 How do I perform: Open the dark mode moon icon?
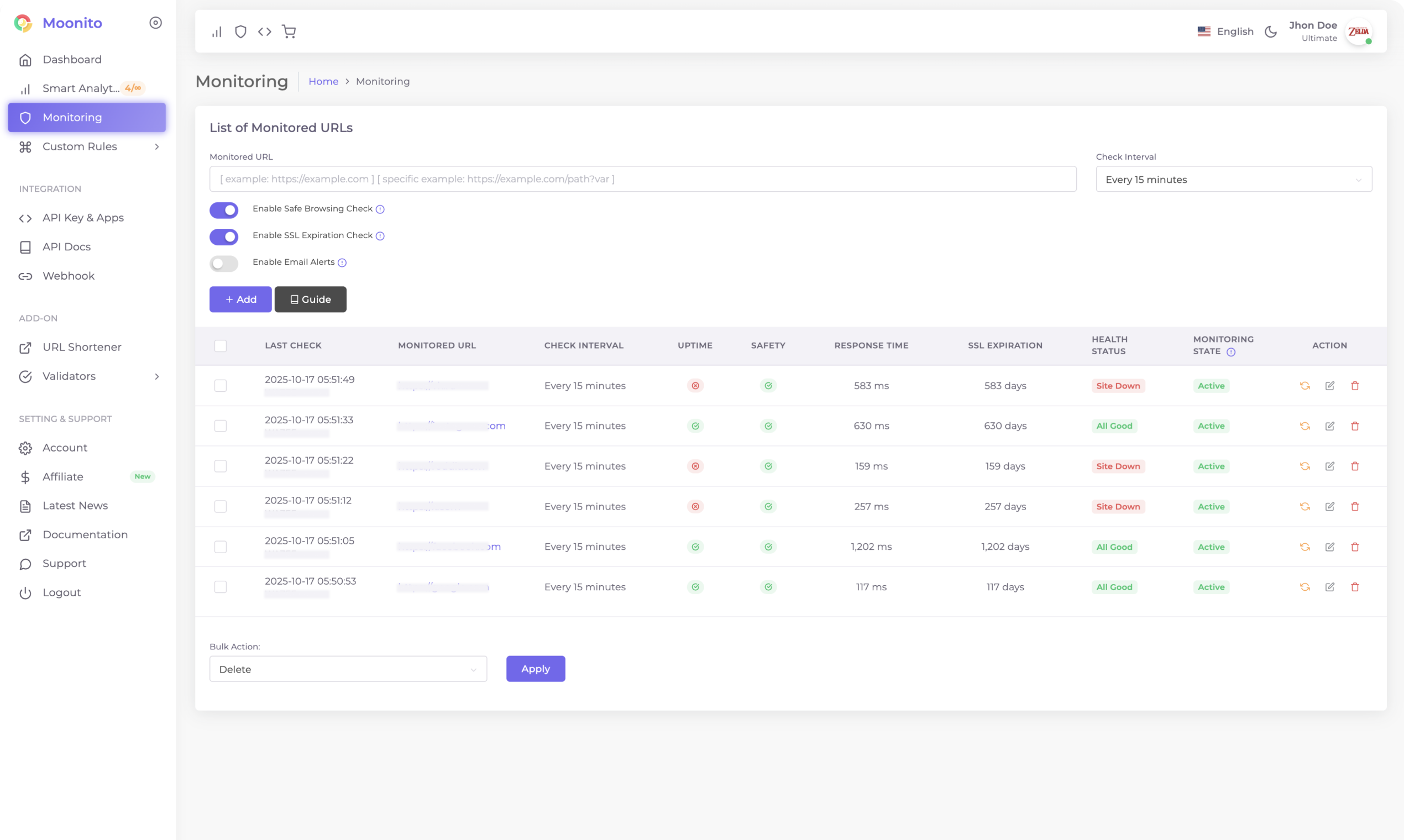tap(1270, 31)
